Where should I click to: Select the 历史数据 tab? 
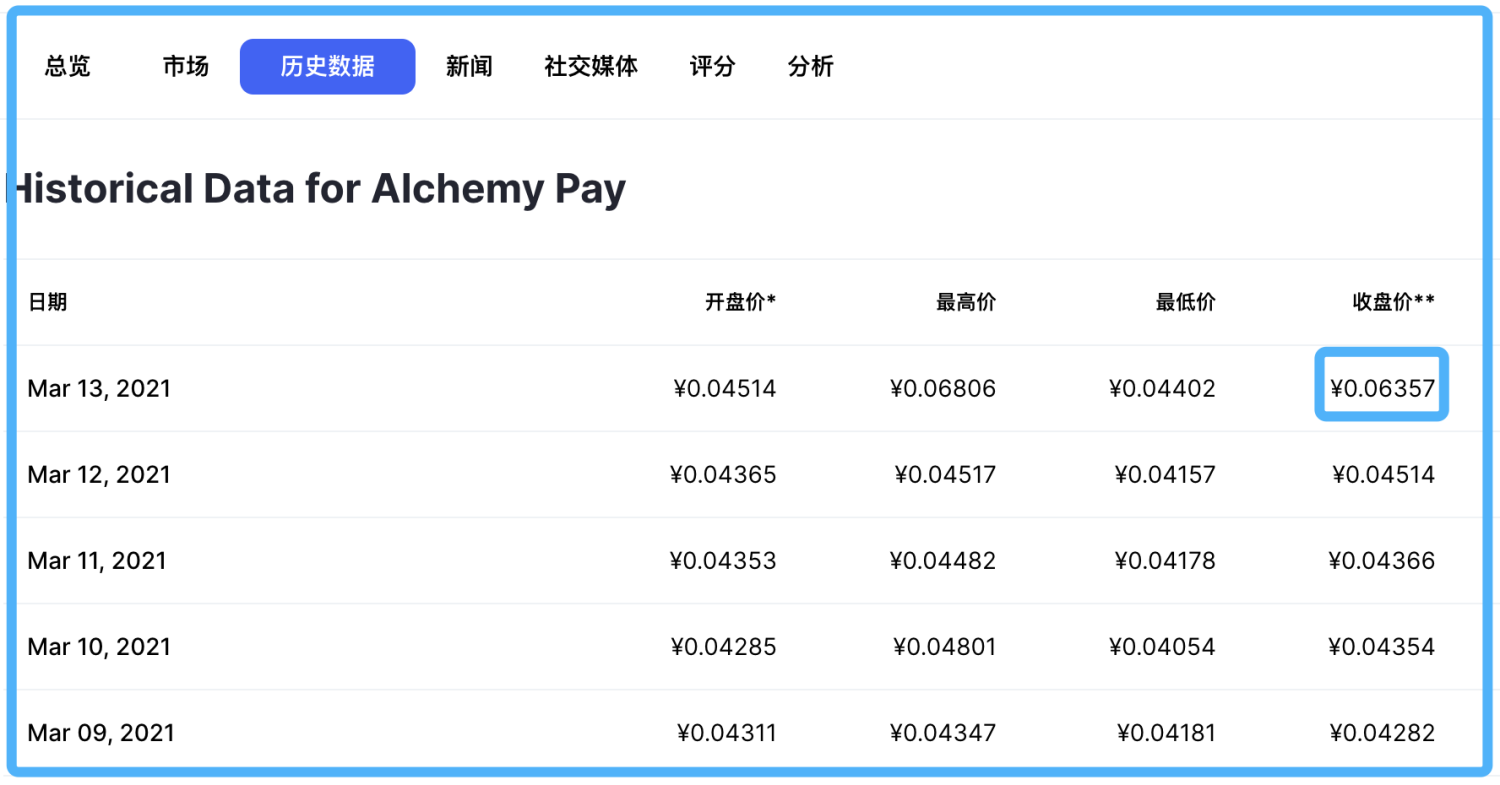327,67
